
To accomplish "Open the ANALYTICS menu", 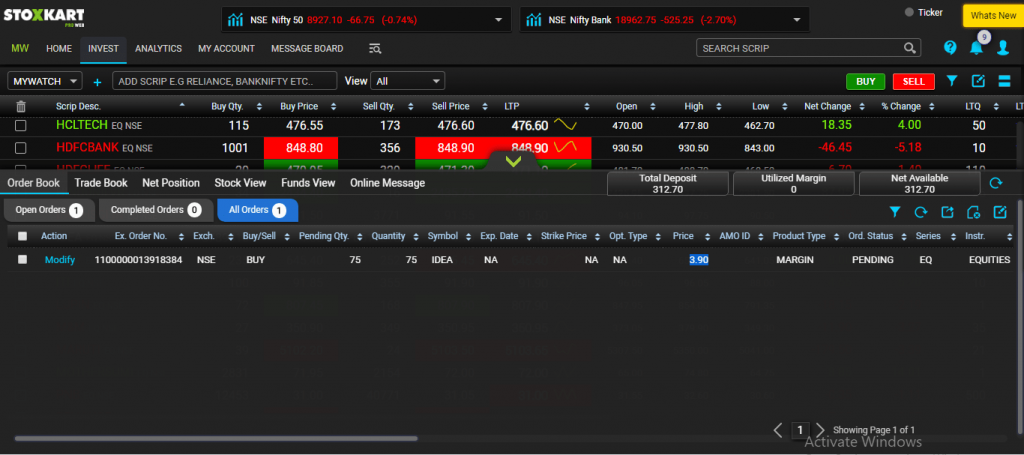I will tap(158, 48).
